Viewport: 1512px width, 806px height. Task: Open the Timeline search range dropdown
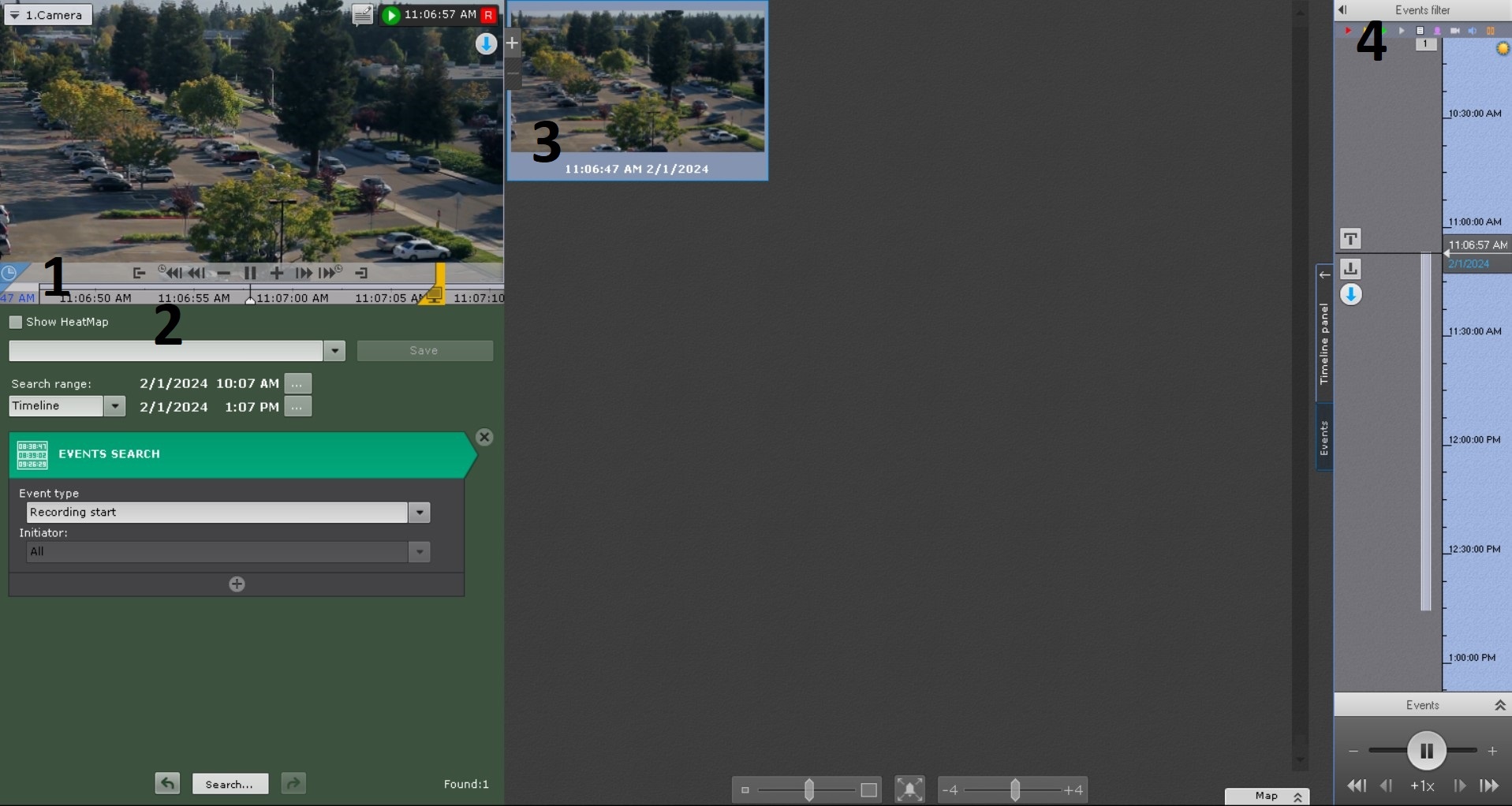point(115,406)
